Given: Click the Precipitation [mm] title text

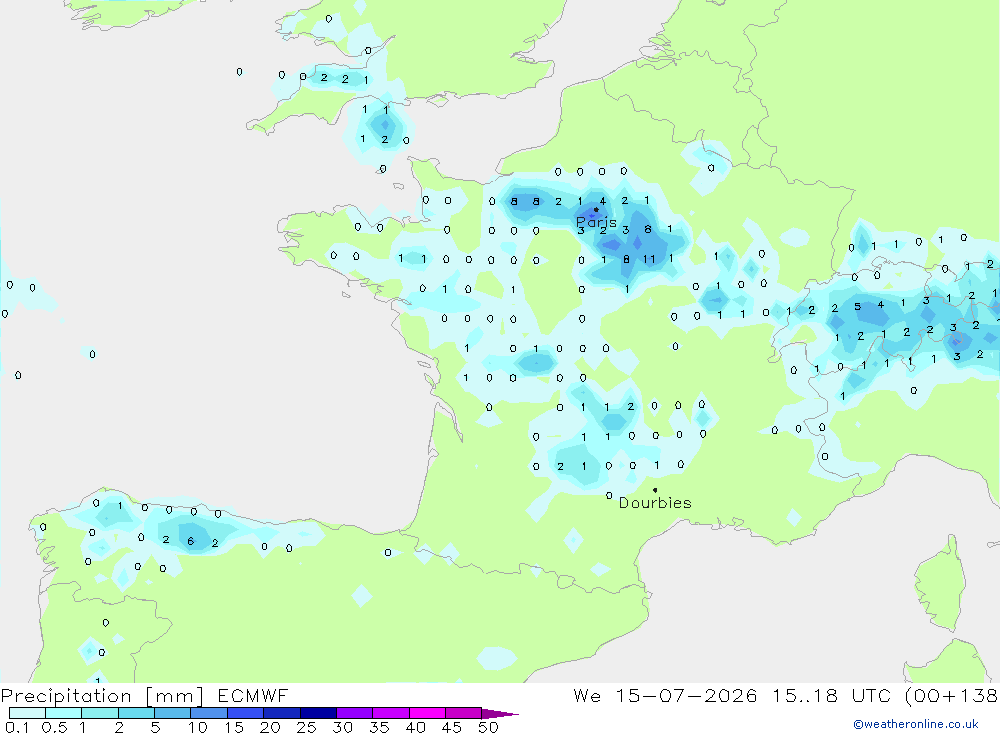Looking at the screenshot, I should 102,696.
